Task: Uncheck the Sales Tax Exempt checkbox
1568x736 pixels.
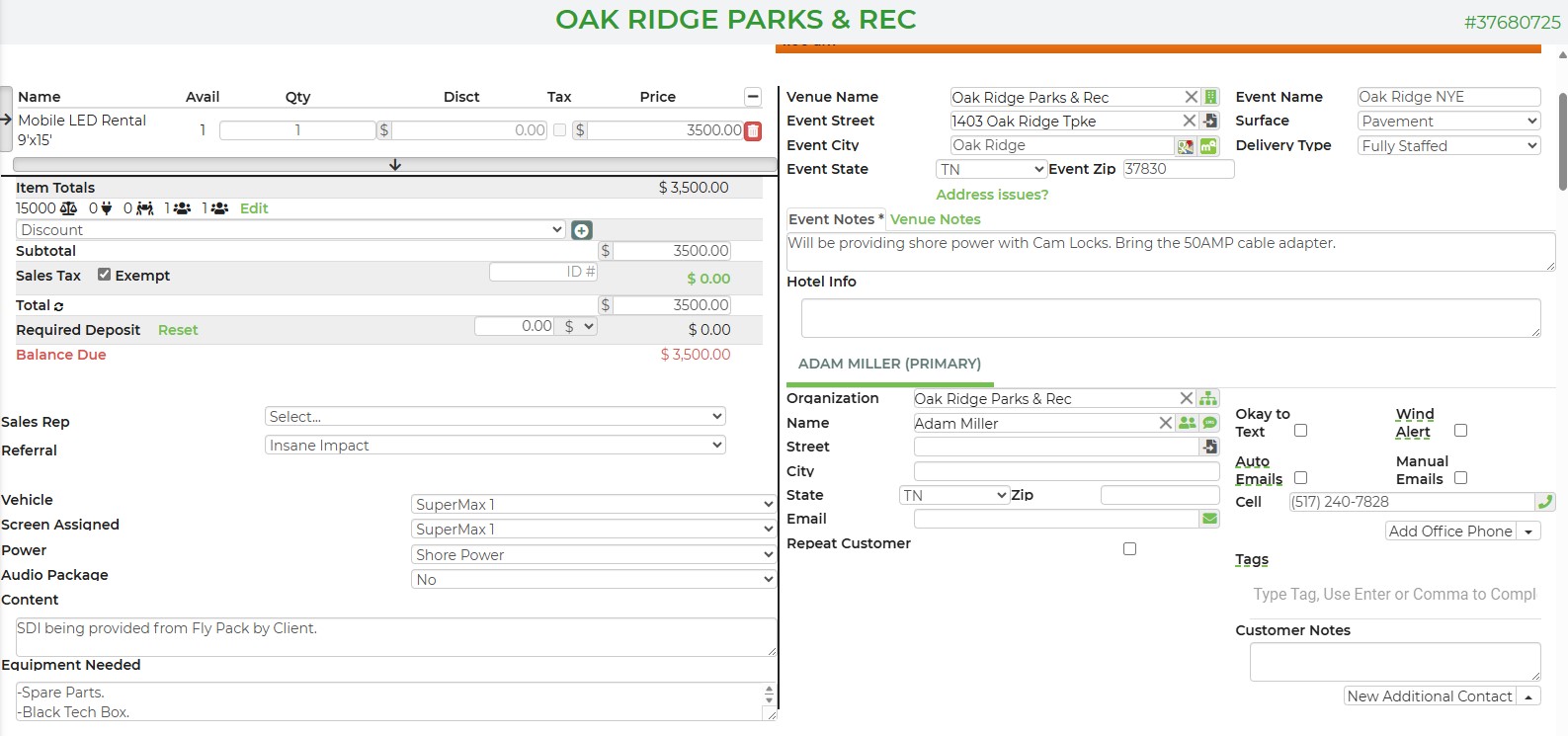Action: 104,275
